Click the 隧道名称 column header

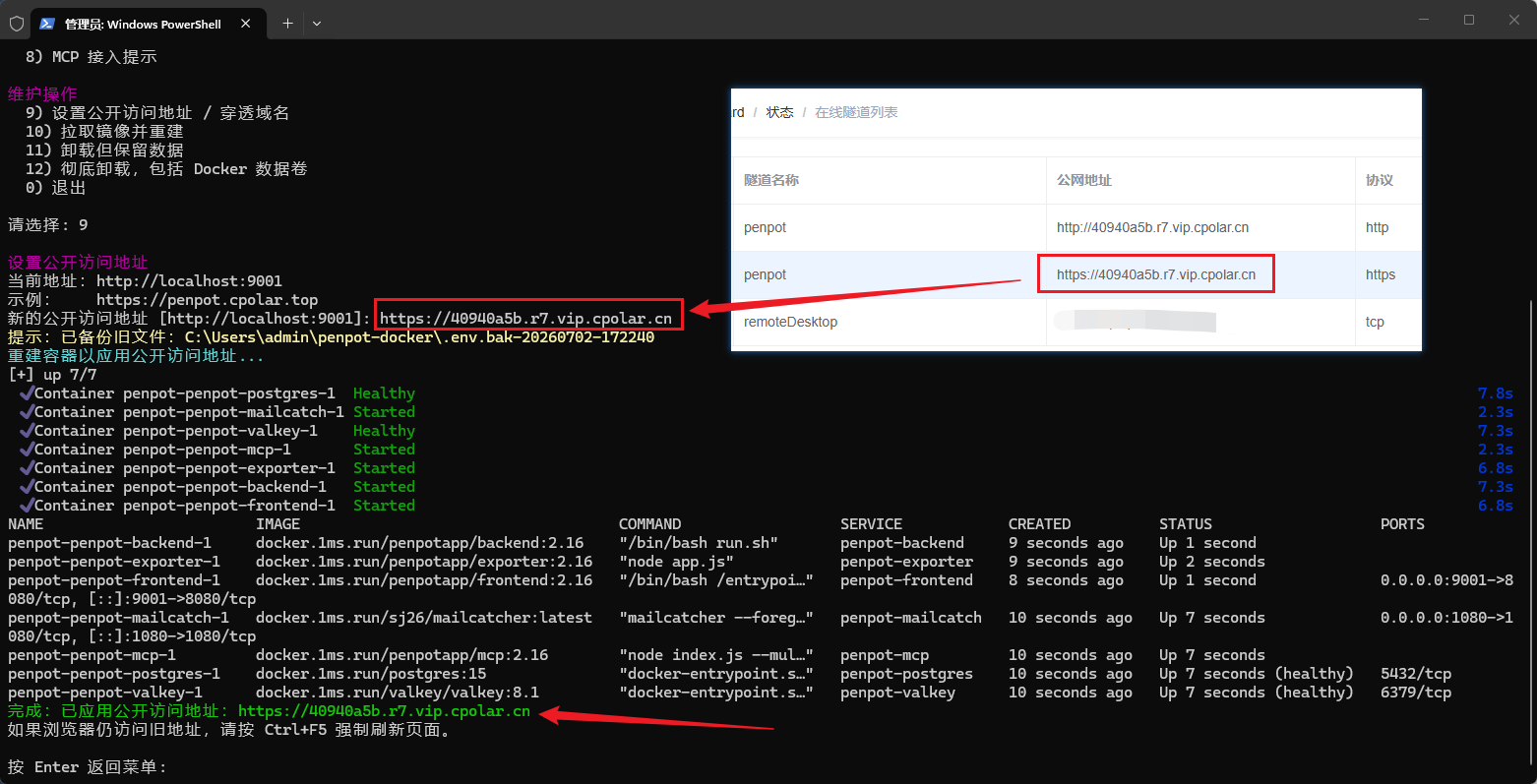pos(771,180)
